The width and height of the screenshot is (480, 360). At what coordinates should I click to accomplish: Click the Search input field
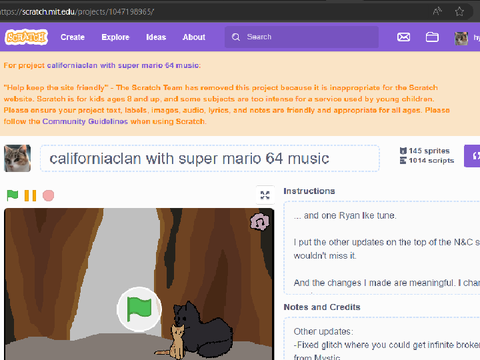coord(302,37)
